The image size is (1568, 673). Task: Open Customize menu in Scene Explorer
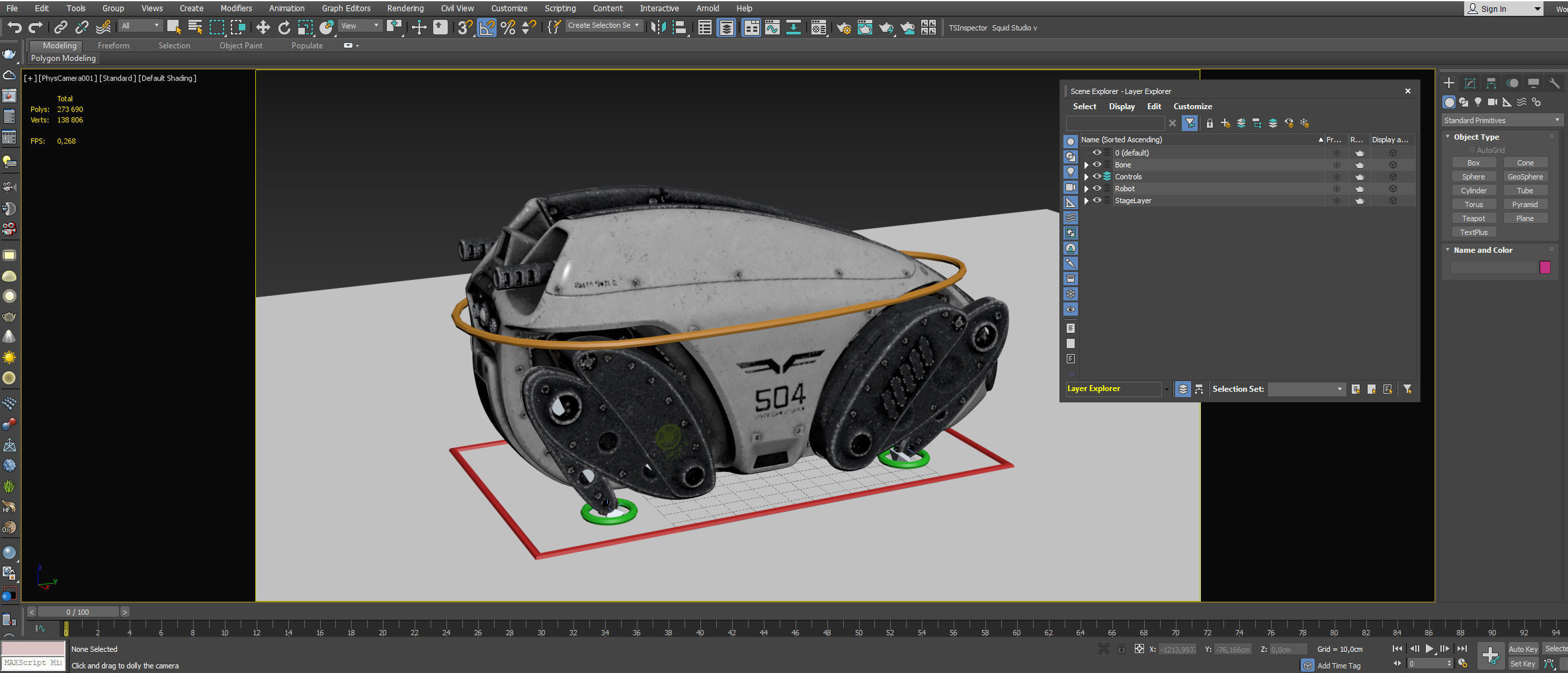pyautogui.click(x=1192, y=107)
